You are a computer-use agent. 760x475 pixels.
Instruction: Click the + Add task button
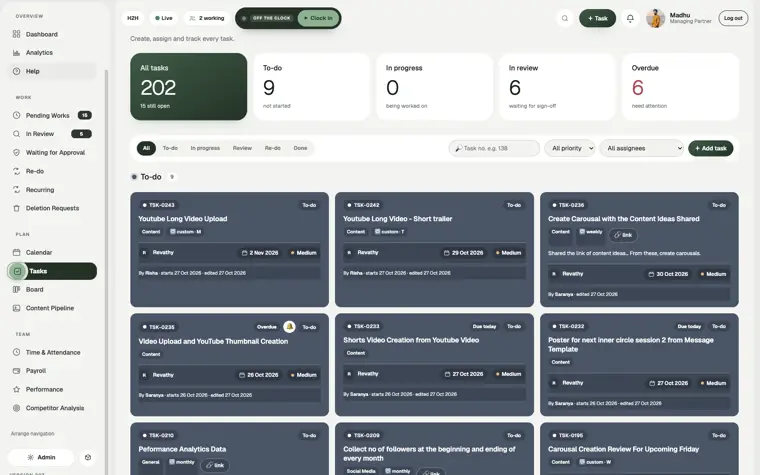point(711,148)
